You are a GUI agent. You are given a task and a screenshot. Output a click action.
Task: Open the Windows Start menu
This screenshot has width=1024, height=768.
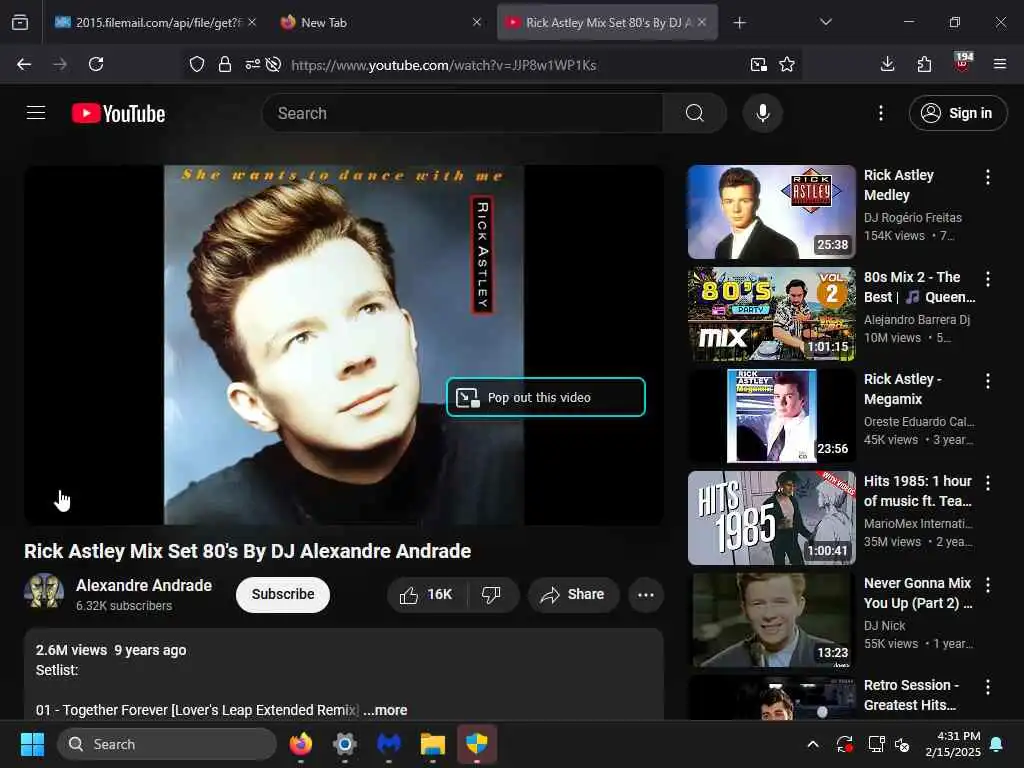(32, 744)
